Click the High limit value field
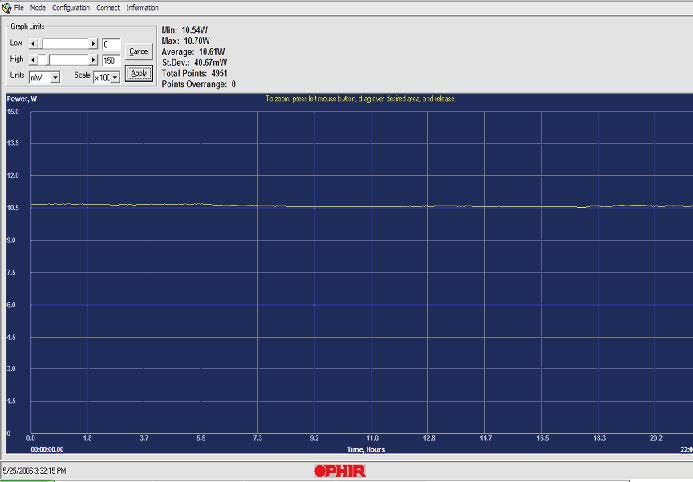This screenshot has height=482, width=693. (111, 60)
